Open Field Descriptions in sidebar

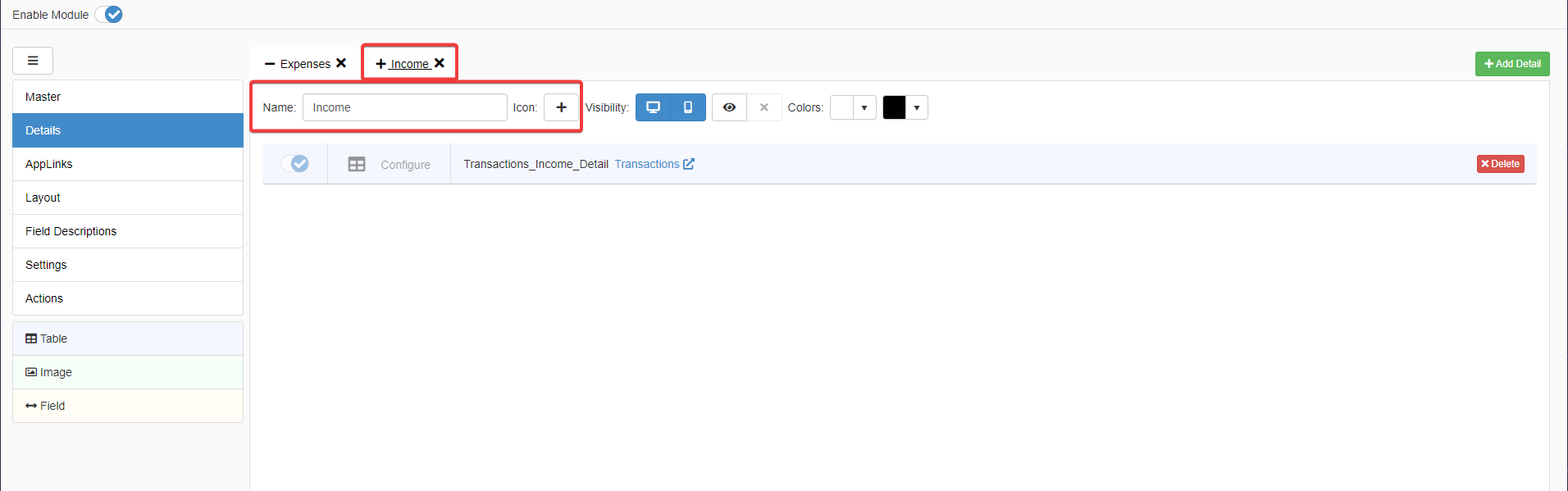71,231
